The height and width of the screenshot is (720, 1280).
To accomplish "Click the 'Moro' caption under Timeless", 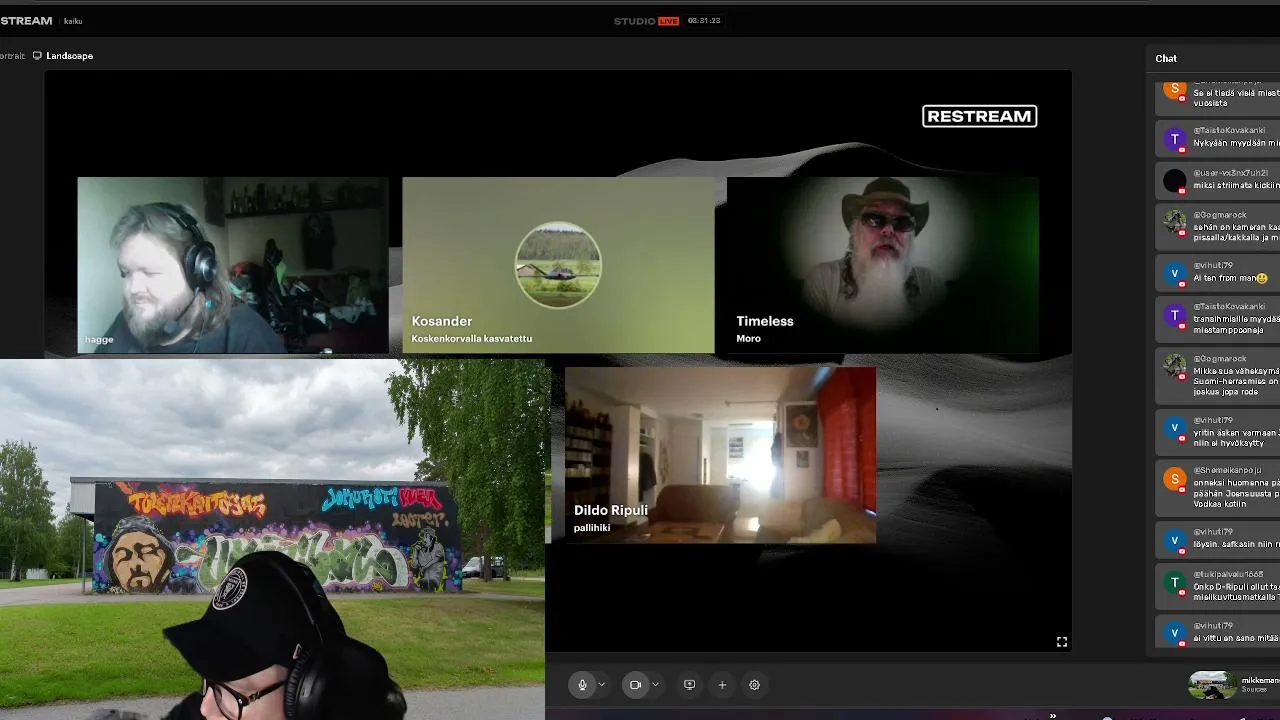I will point(749,339).
